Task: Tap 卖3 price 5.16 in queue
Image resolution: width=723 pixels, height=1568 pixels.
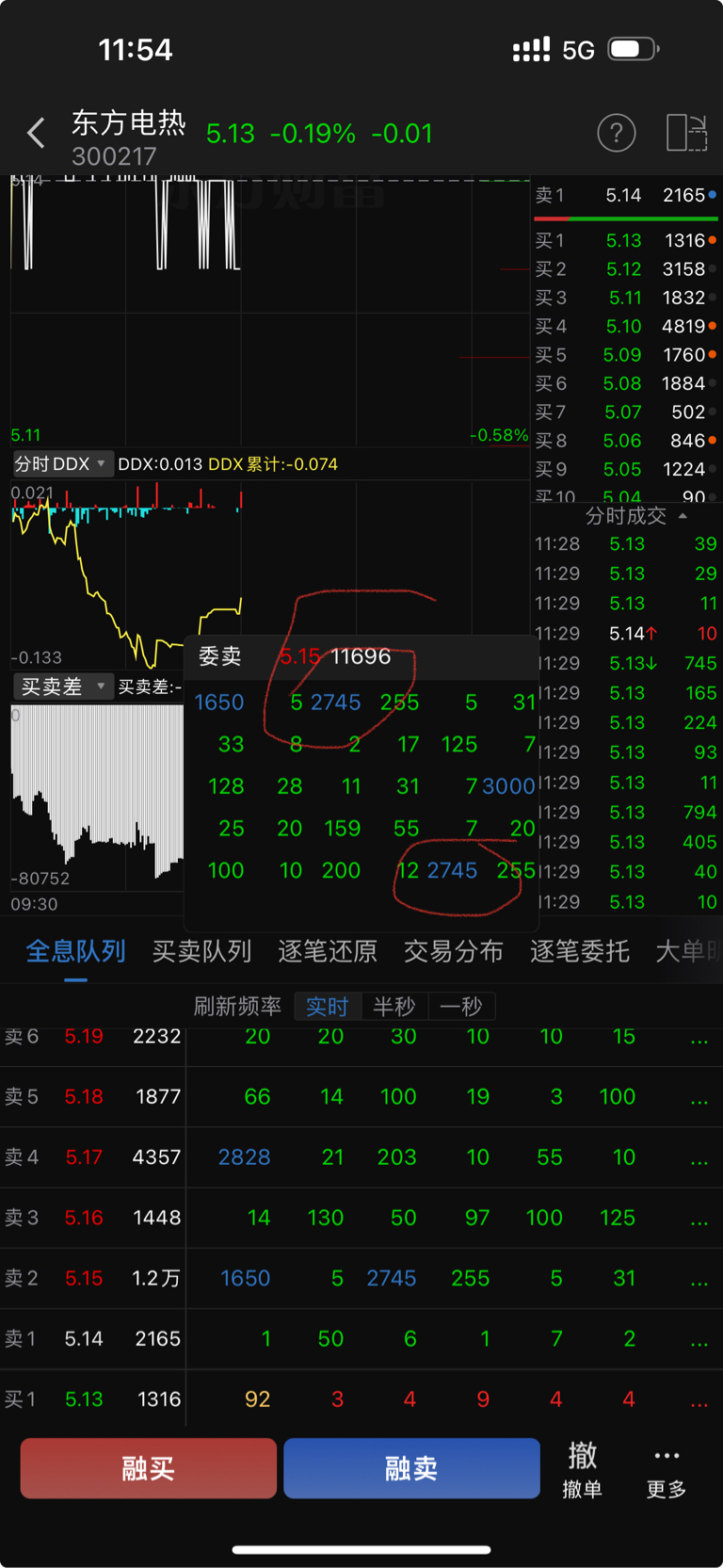Action: 84,1218
